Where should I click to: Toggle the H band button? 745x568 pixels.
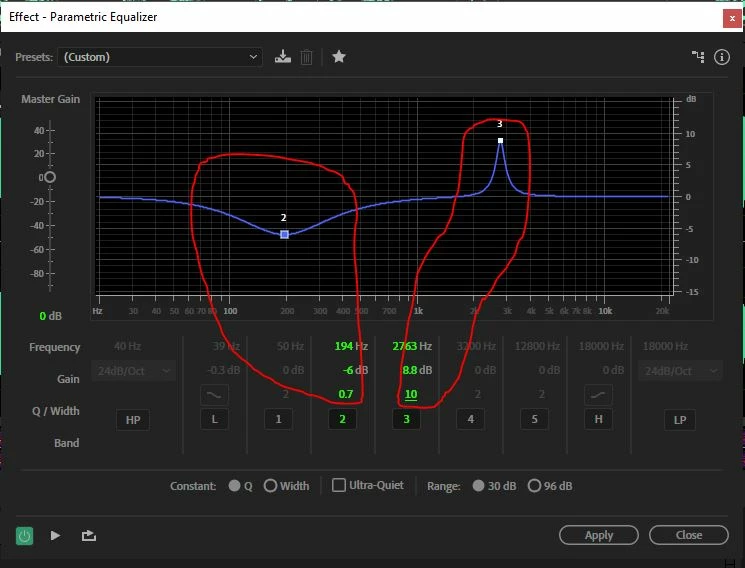[598, 419]
